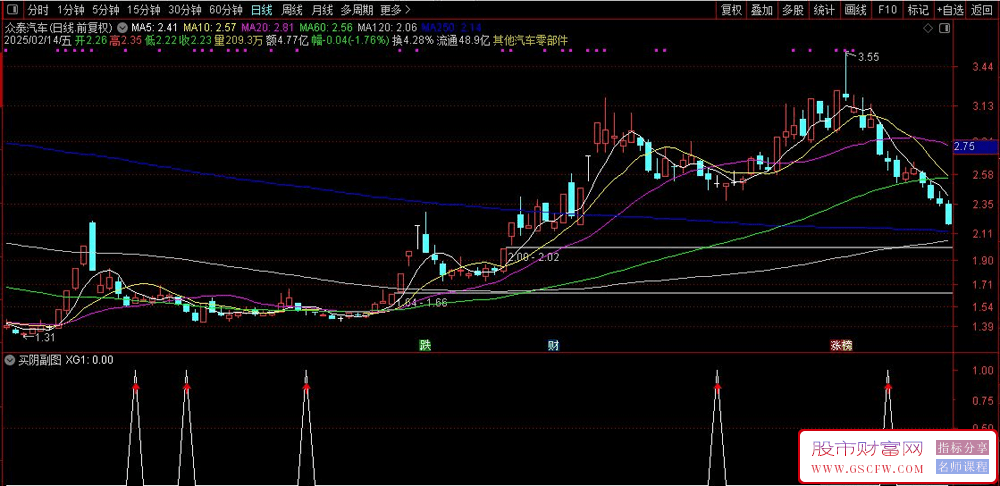Image resolution: width=1000 pixels, height=486 pixels.
Task: Click the MA10: 2.57 label
Action: [210, 28]
